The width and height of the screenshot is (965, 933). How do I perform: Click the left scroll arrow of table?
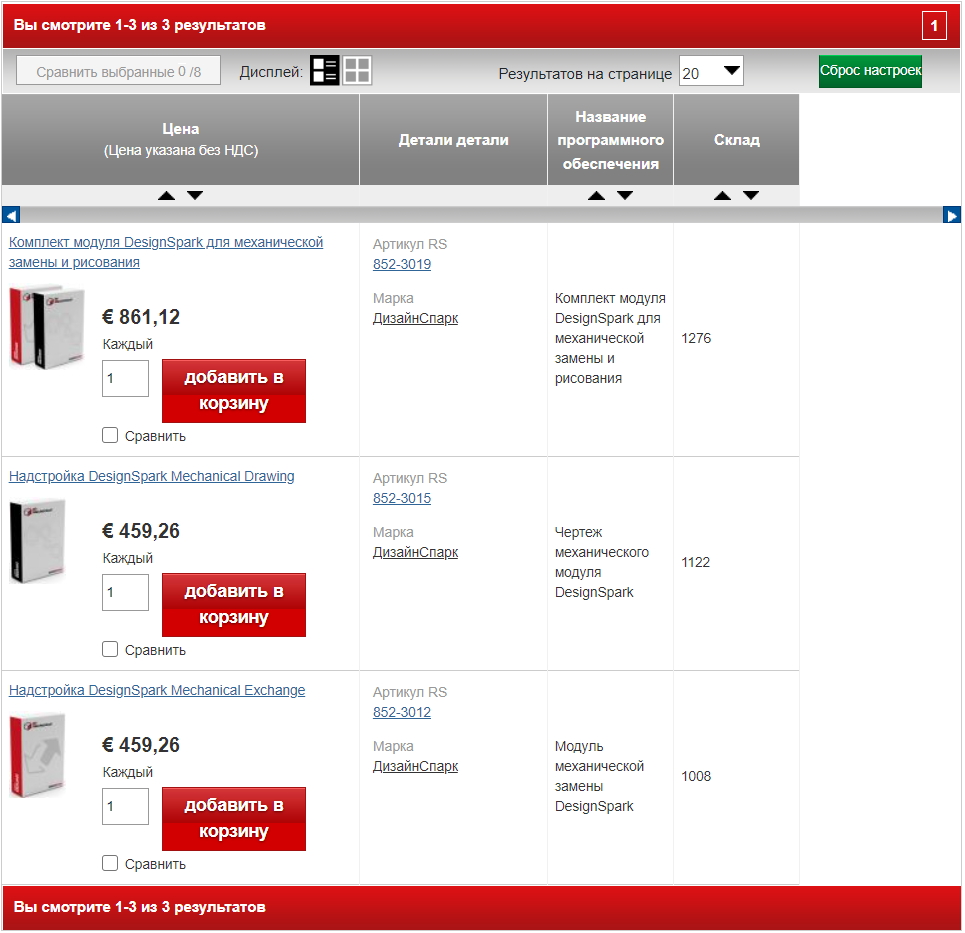11,215
